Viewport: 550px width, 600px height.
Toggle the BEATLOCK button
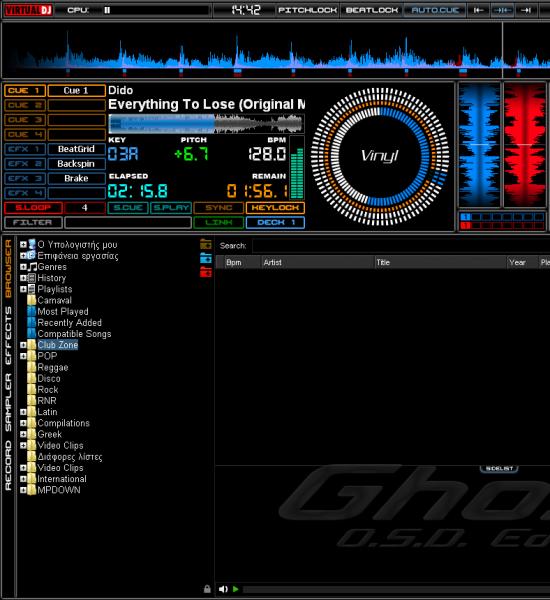point(372,10)
